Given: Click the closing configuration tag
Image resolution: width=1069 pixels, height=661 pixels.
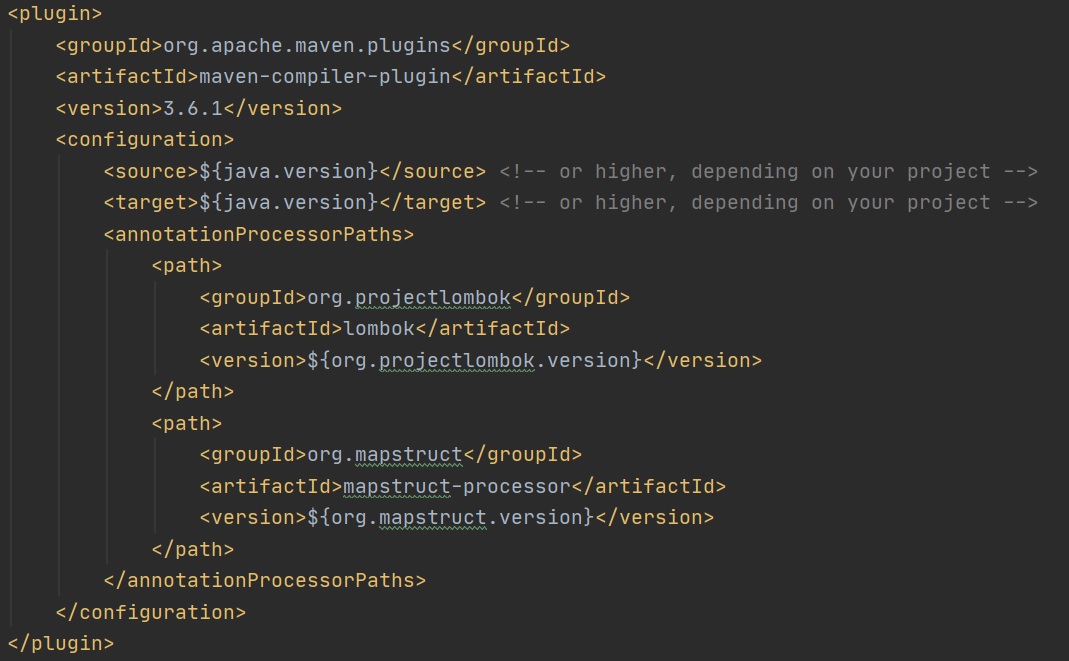Looking at the screenshot, I should click(150, 611).
